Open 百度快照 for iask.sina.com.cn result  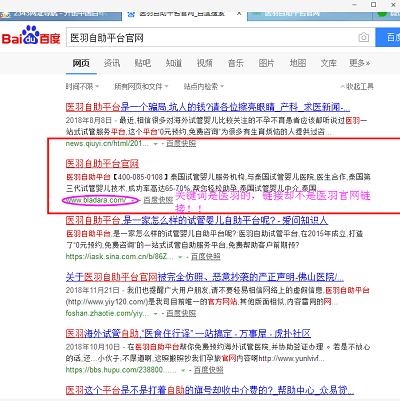[x=206, y=257]
